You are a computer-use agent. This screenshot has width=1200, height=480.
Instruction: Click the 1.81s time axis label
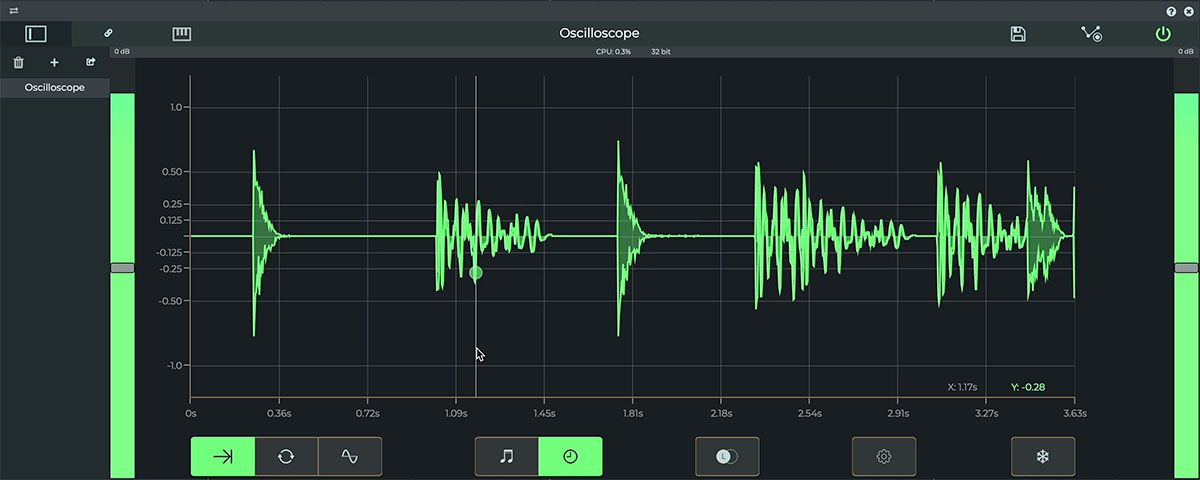[x=632, y=412]
